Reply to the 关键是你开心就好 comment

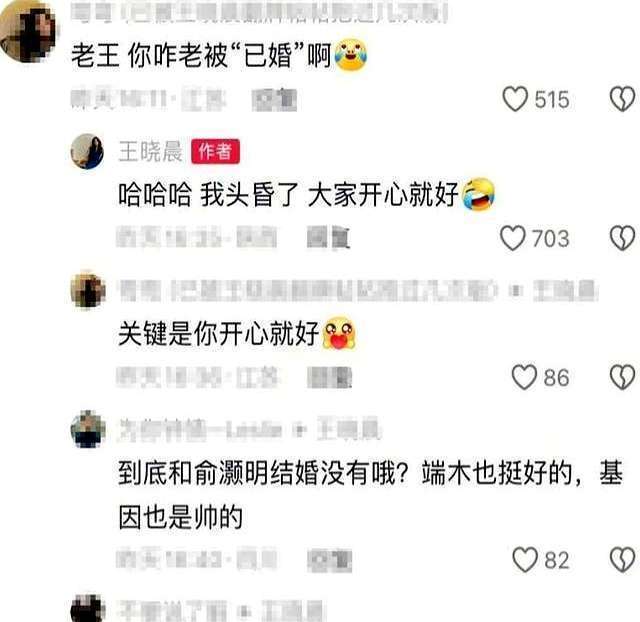(x=329, y=377)
